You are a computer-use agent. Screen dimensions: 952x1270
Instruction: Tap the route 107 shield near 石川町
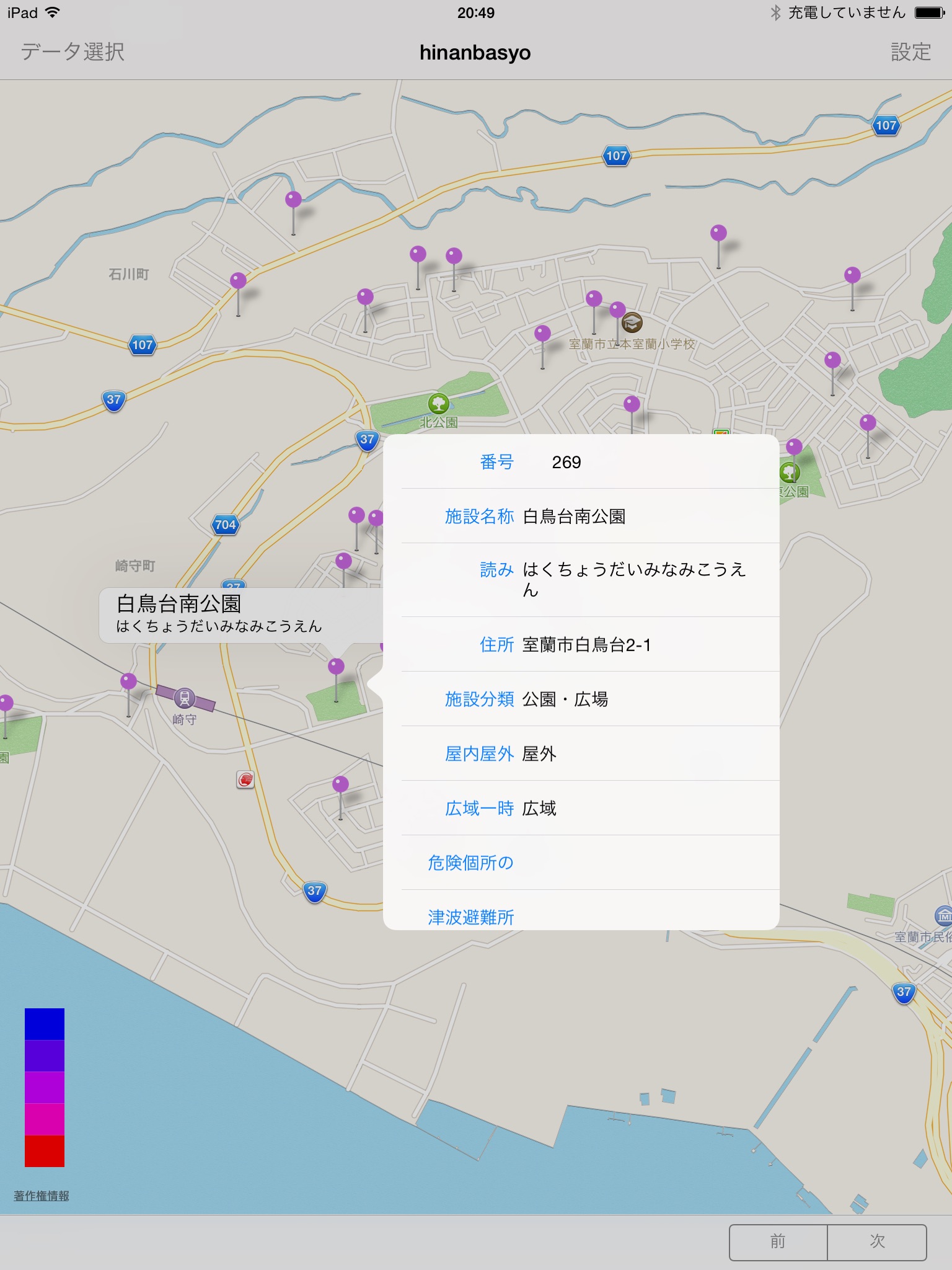[143, 345]
